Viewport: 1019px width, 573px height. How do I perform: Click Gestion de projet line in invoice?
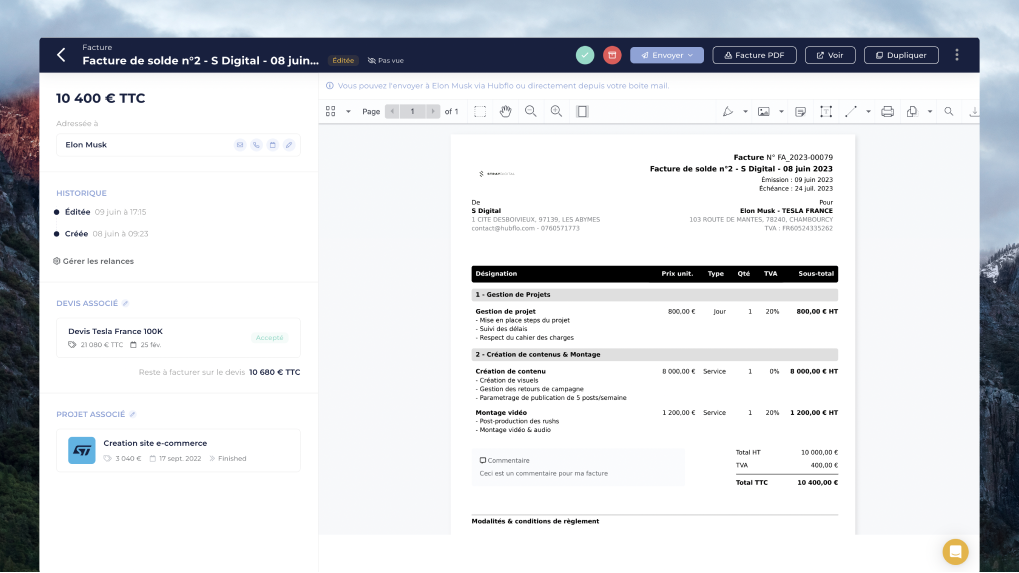[505, 311]
